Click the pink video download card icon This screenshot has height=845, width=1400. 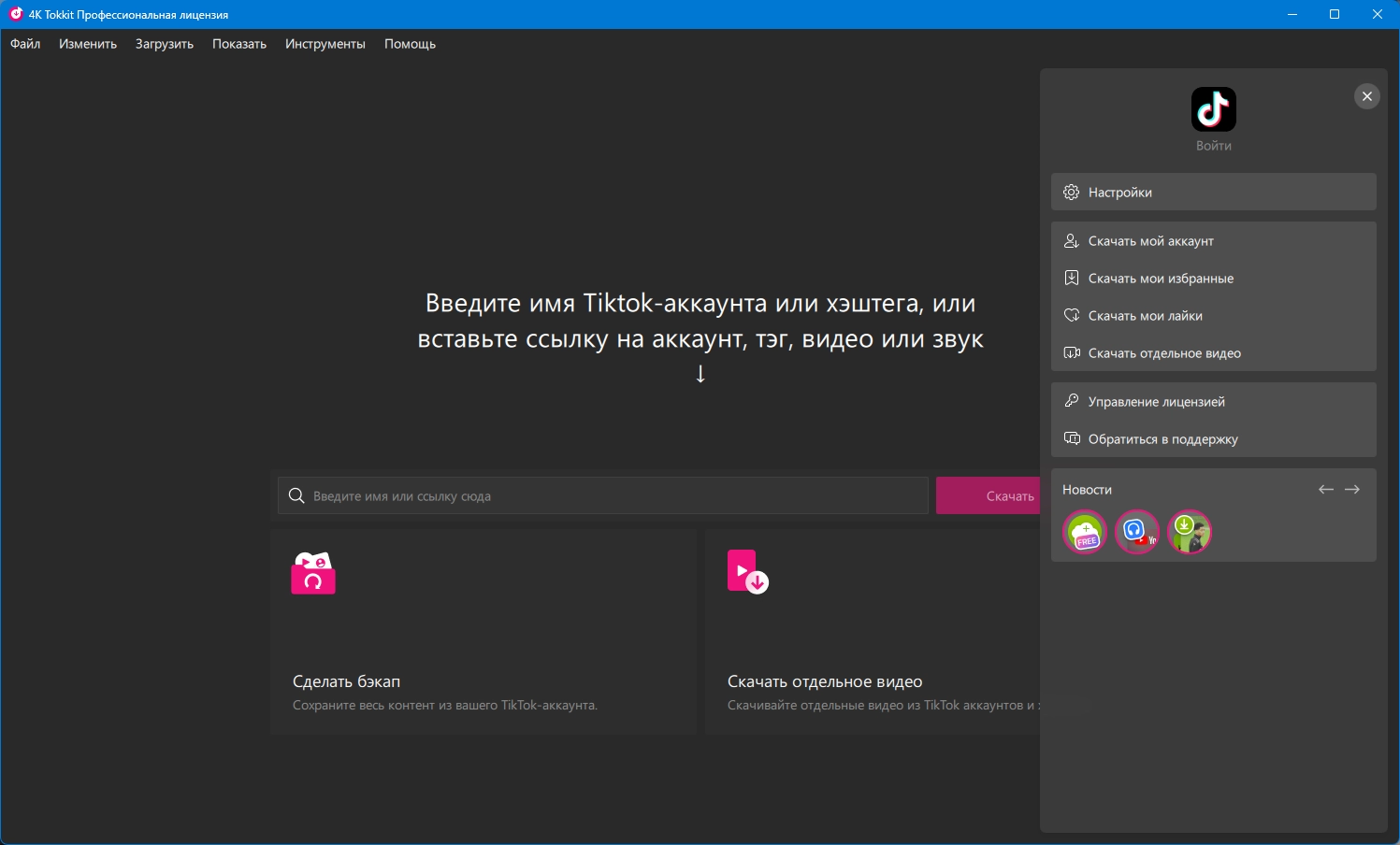747,572
